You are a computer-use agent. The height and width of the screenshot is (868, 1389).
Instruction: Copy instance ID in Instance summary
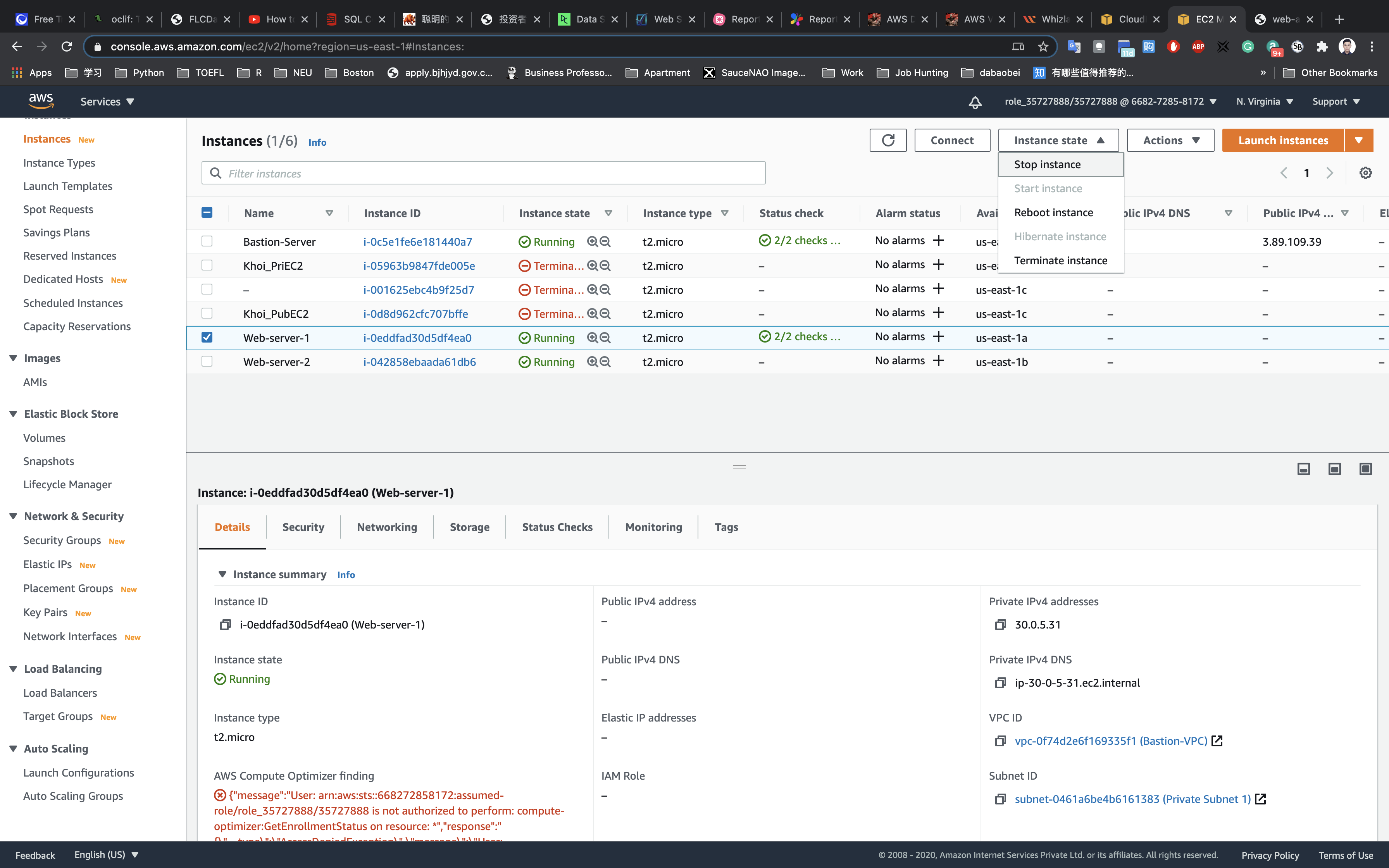point(225,625)
